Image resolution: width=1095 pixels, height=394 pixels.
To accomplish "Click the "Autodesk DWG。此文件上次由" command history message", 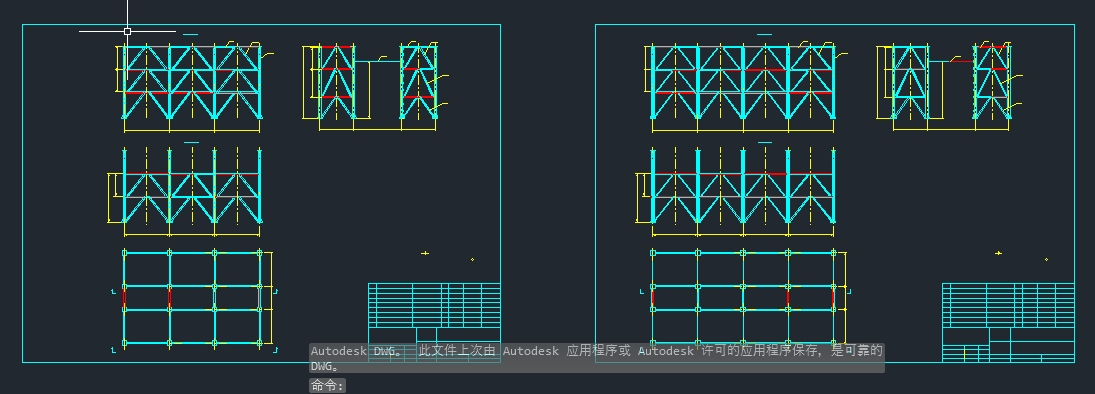I will click(x=597, y=358).
